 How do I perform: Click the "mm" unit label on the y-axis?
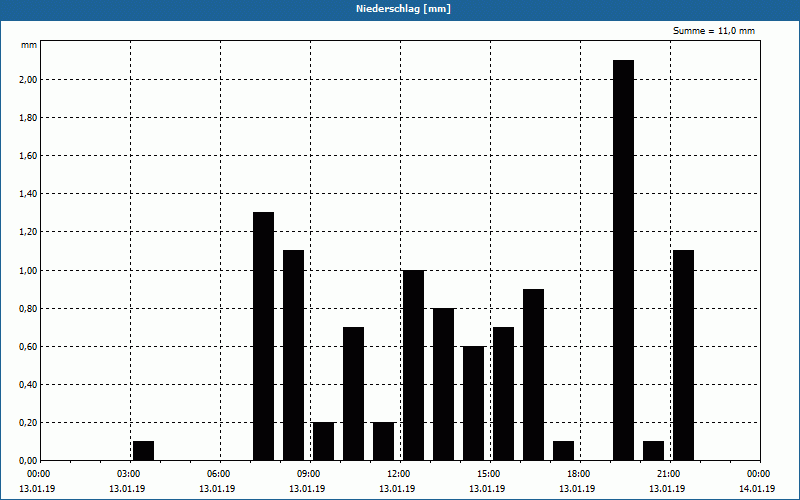pyautogui.click(x=29, y=45)
